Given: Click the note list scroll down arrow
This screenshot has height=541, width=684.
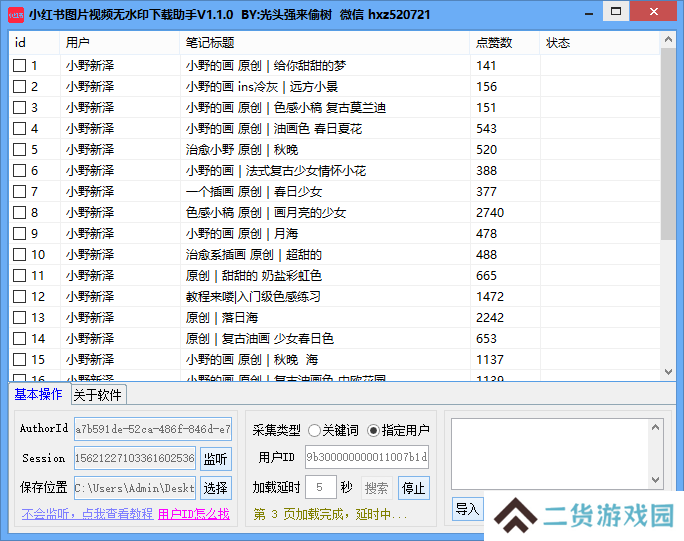Looking at the screenshot, I should (x=668, y=372).
